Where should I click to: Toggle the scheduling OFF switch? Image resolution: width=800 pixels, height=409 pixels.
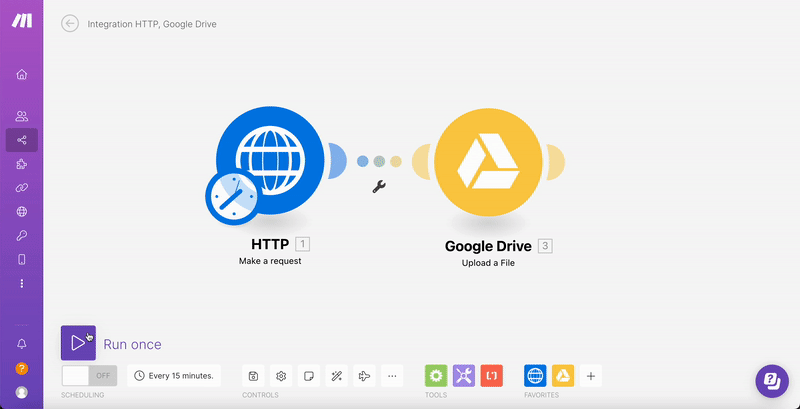pyautogui.click(x=89, y=376)
